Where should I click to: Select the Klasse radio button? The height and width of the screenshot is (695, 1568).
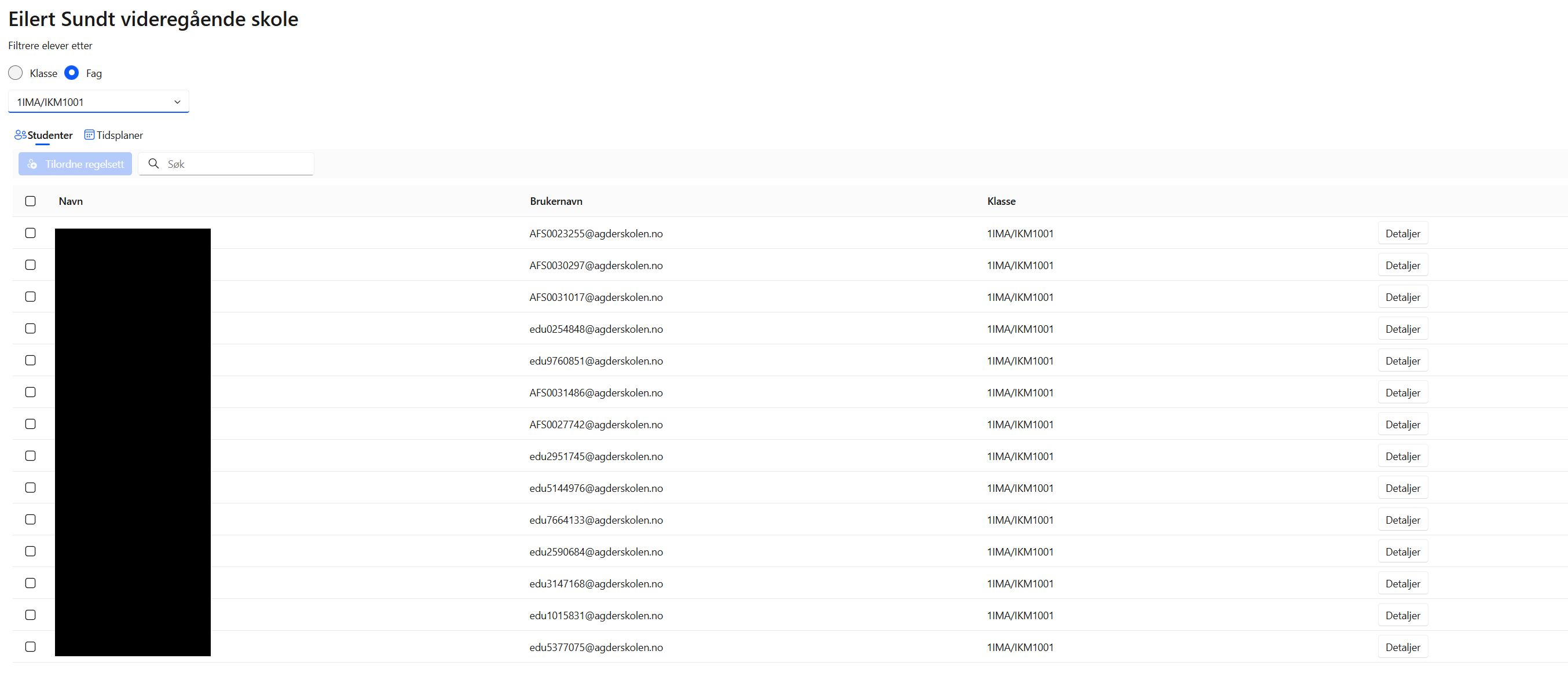[x=15, y=73]
